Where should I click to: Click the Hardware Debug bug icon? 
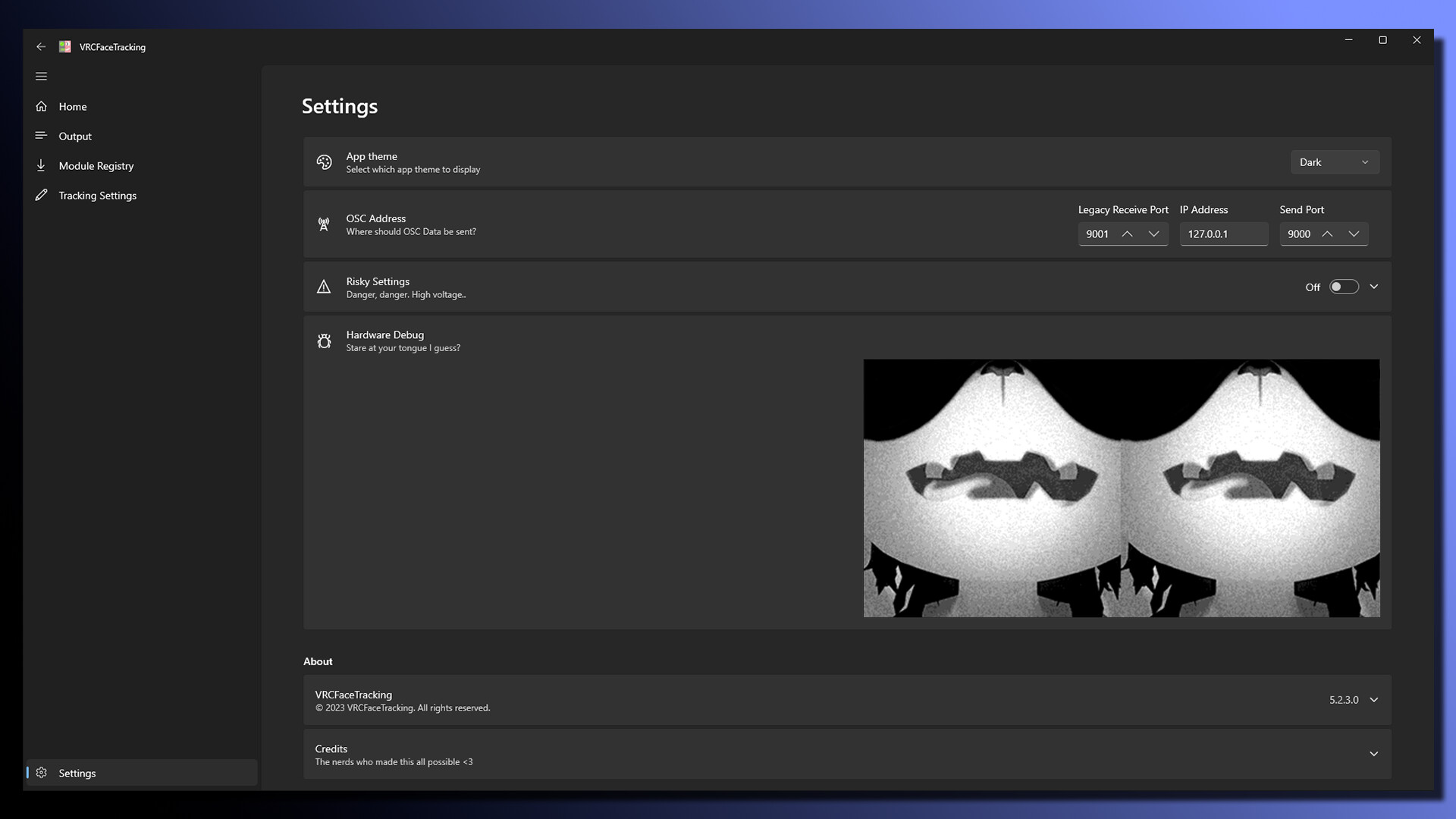tap(325, 340)
